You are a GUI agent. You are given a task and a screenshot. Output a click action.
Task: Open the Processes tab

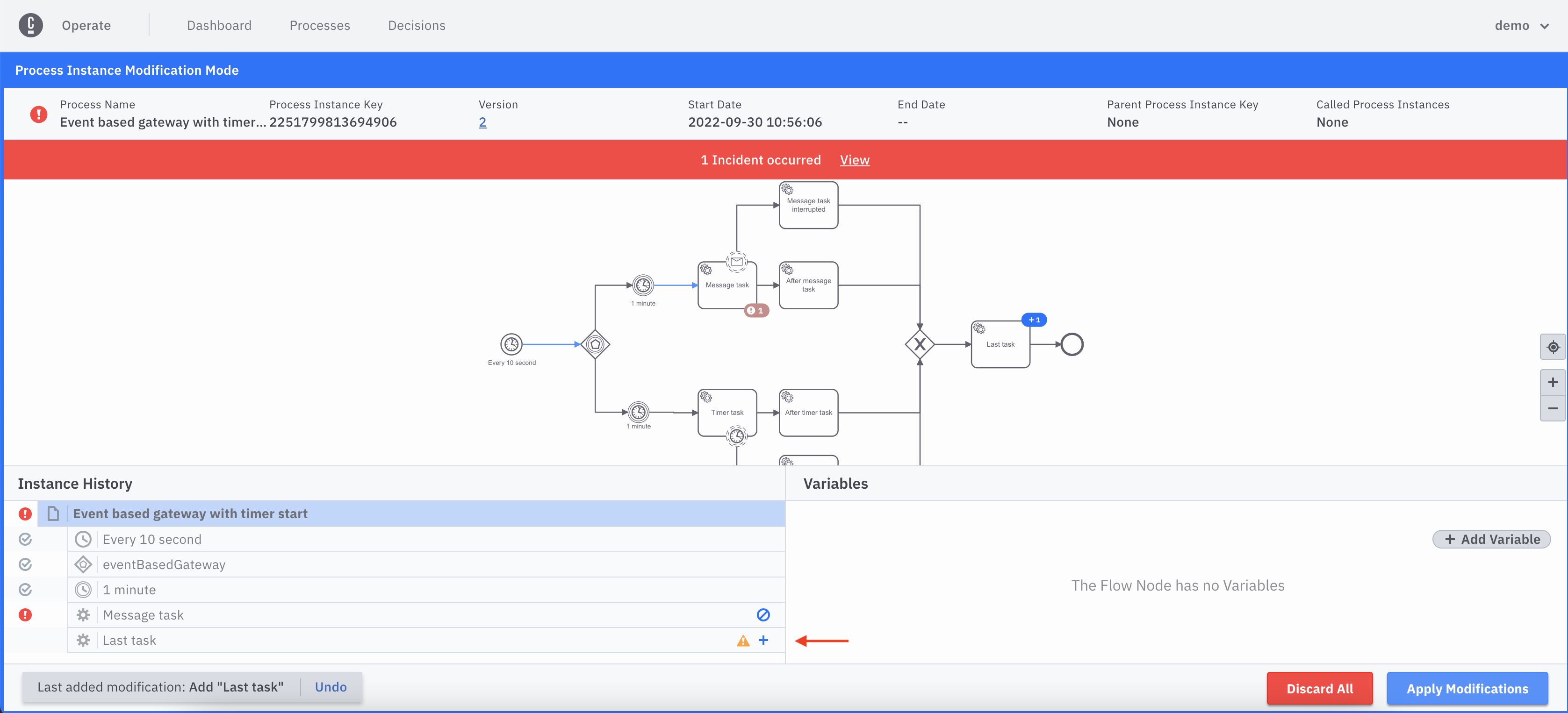[x=320, y=26]
